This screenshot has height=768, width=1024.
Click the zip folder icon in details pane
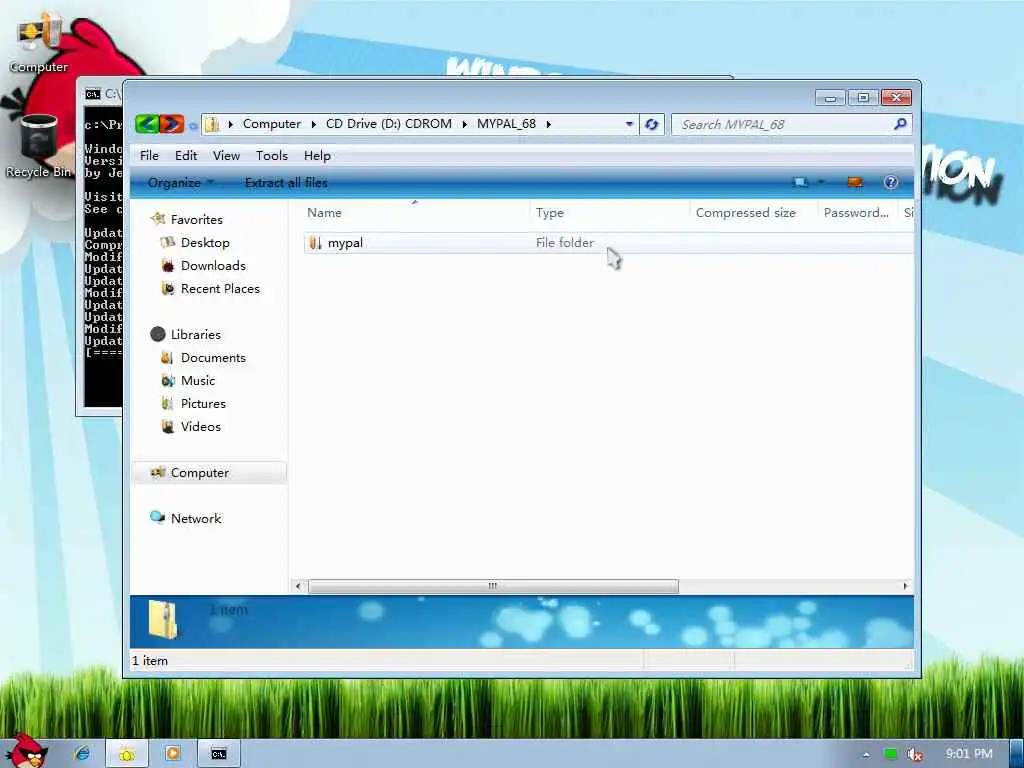pos(163,619)
